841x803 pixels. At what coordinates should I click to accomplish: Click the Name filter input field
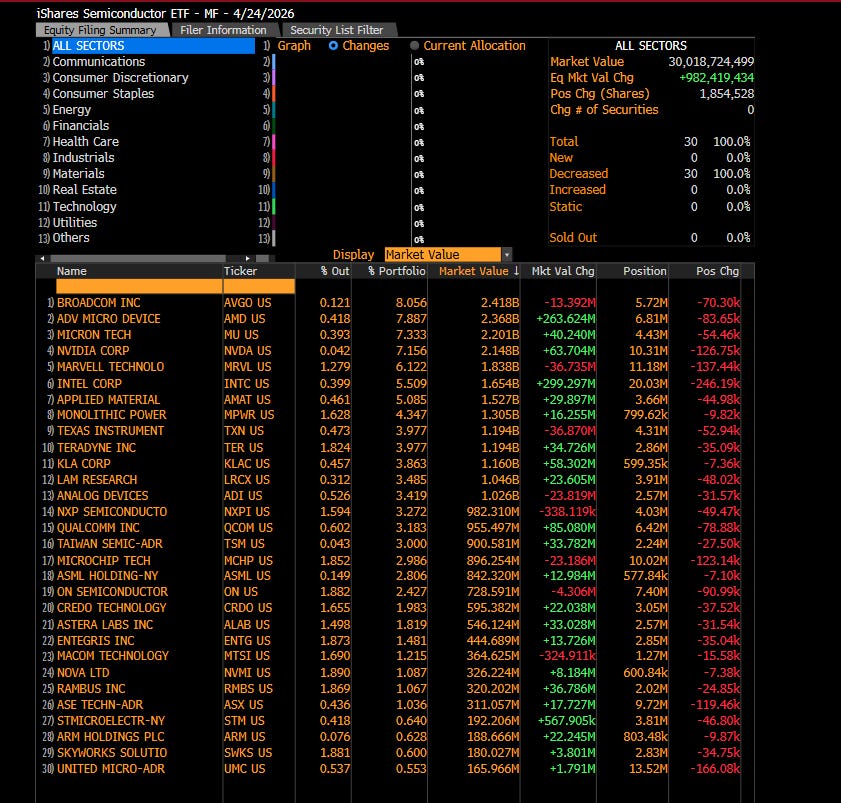tap(139, 286)
